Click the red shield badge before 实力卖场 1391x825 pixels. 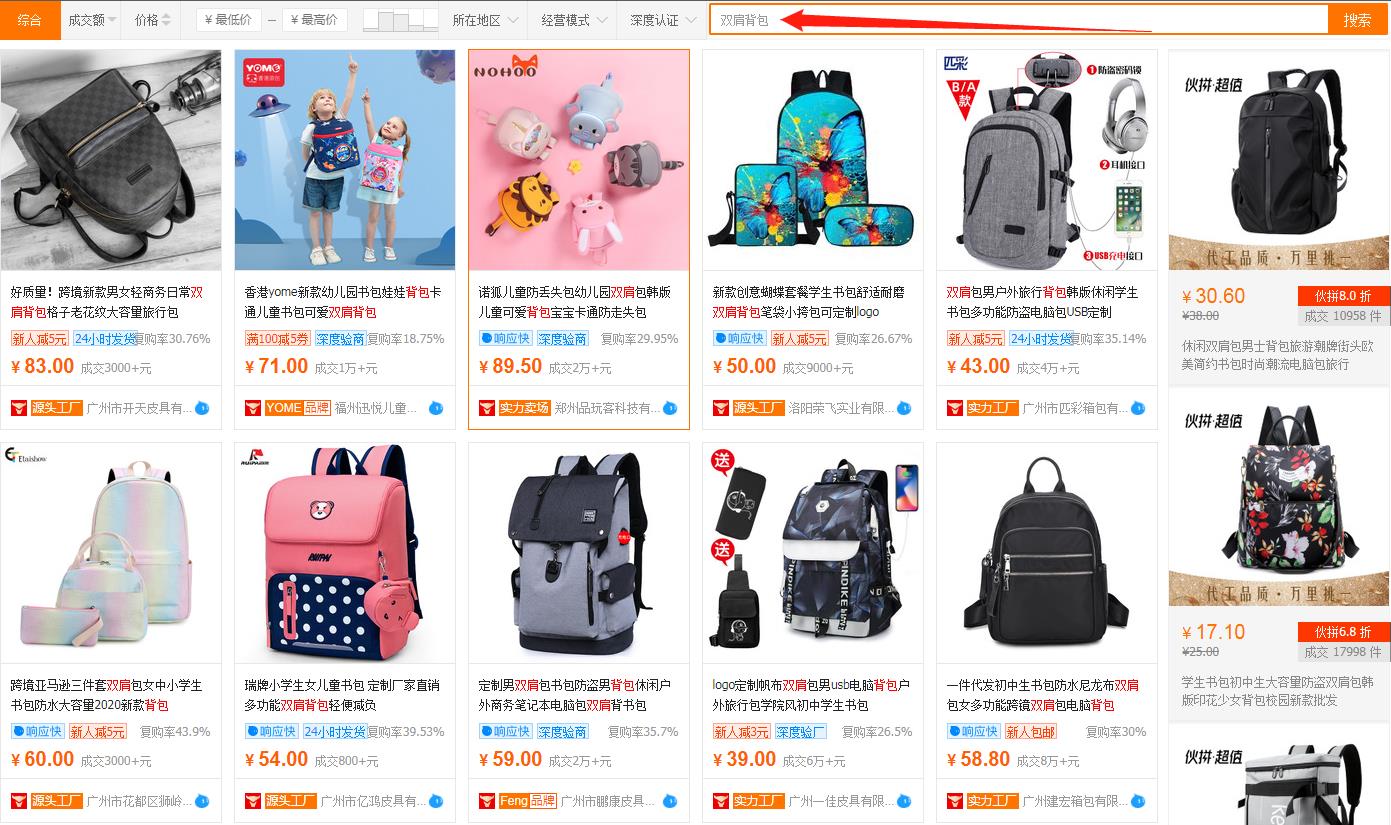coord(487,408)
